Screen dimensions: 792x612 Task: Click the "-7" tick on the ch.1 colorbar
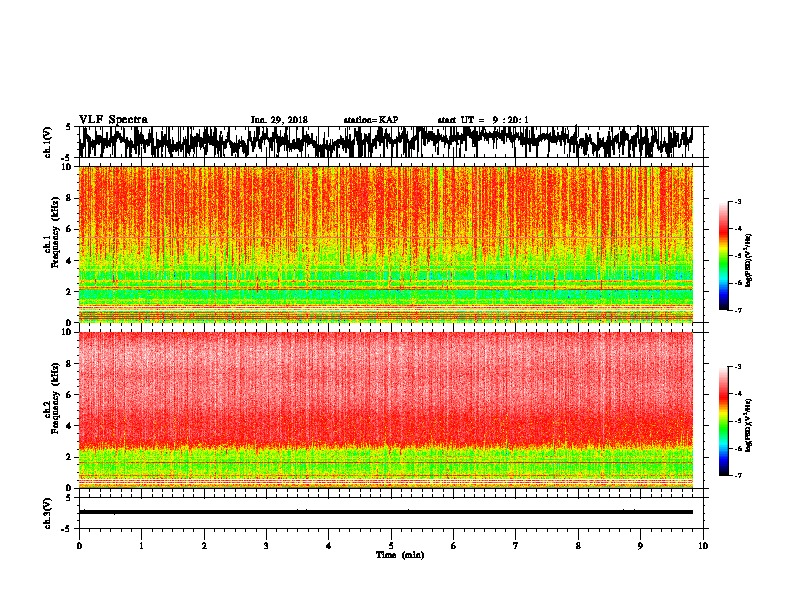pos(737,310)
